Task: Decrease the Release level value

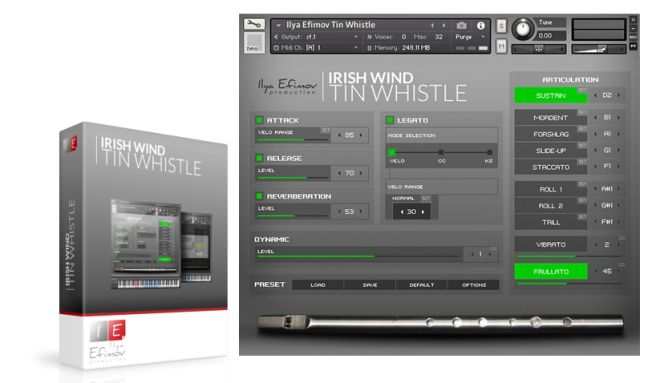Action: point(339,173)
